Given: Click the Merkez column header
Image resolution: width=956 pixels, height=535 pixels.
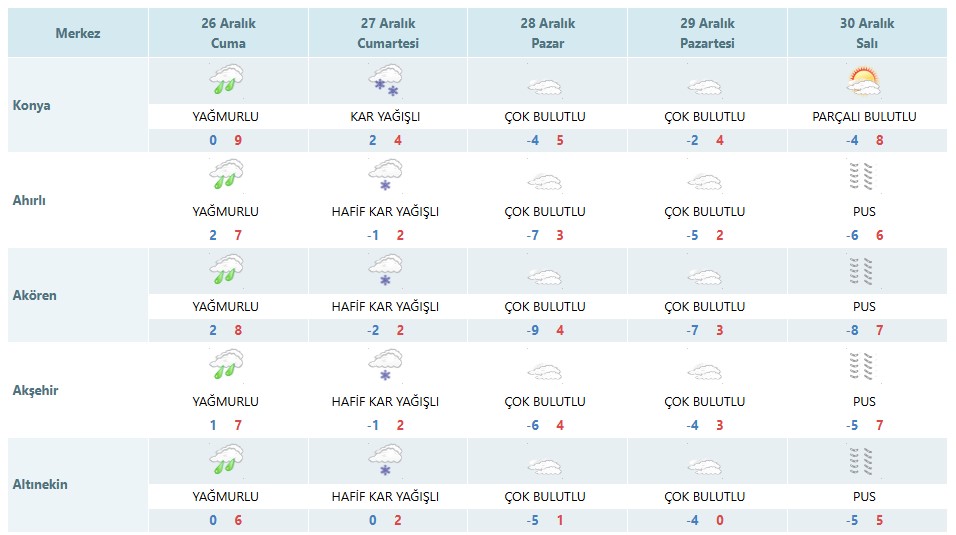Looking at the screenshot, I should tap(78, 33).
